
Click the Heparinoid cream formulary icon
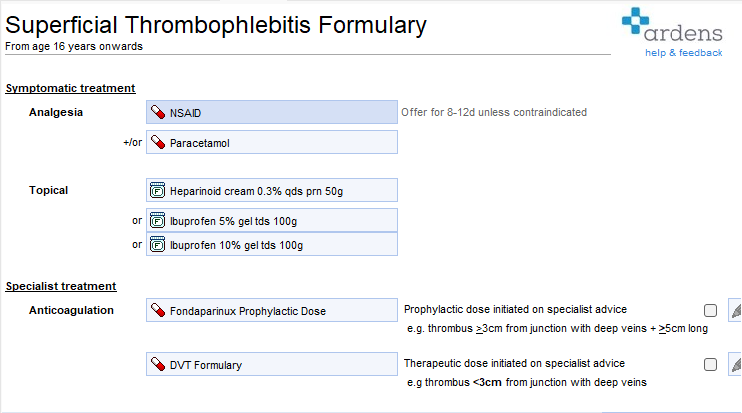click(157, 190)
